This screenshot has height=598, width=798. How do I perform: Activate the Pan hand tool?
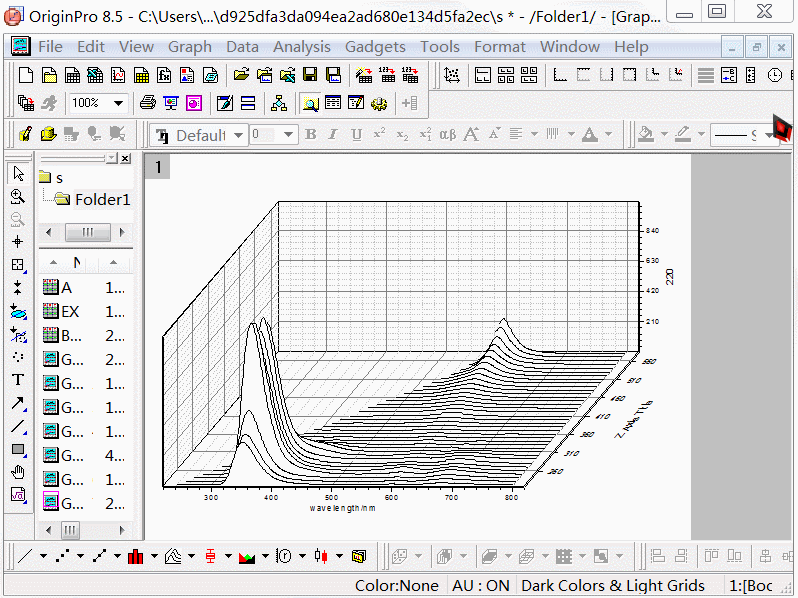[17, 472]
